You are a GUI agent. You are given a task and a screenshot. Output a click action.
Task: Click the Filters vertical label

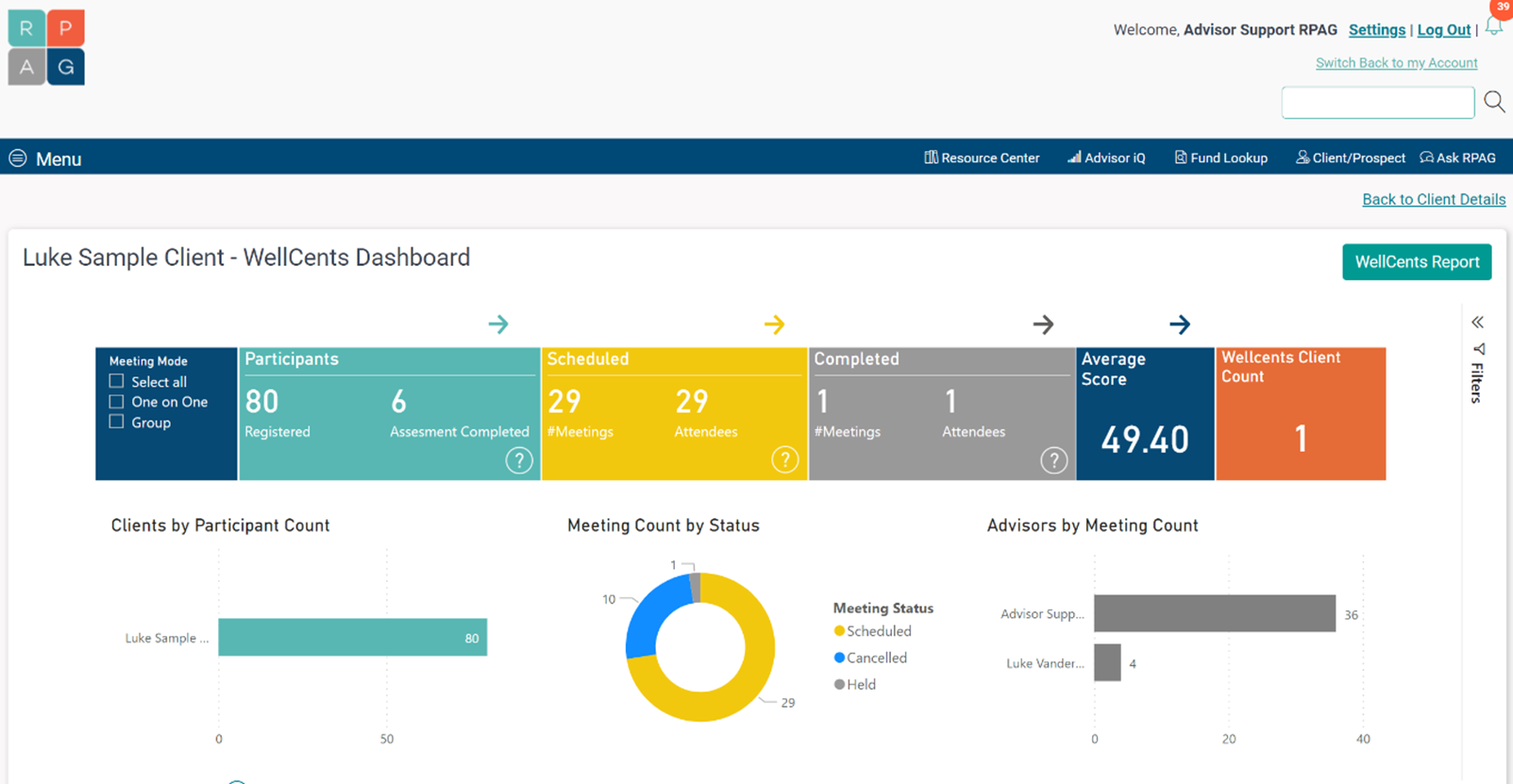point(1477,382)
